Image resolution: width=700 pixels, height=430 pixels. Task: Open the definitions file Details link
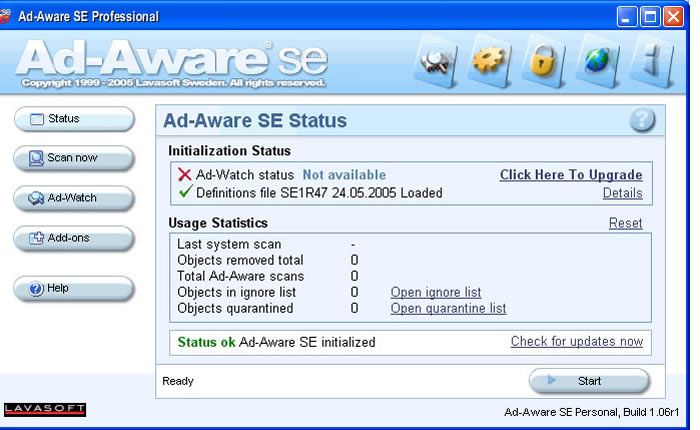pos(622,193)
